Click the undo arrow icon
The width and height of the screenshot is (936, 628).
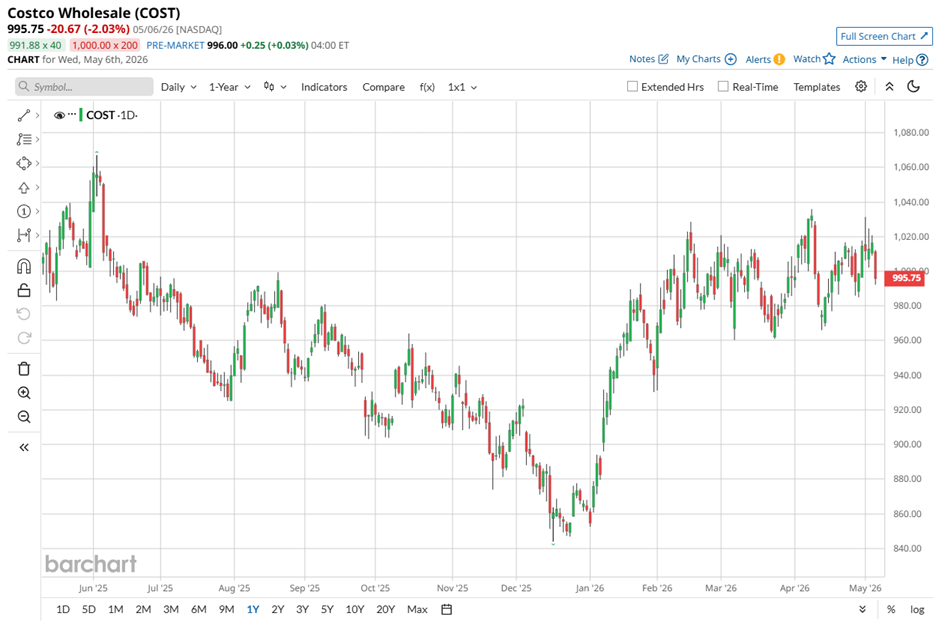[x=23, y=314]
